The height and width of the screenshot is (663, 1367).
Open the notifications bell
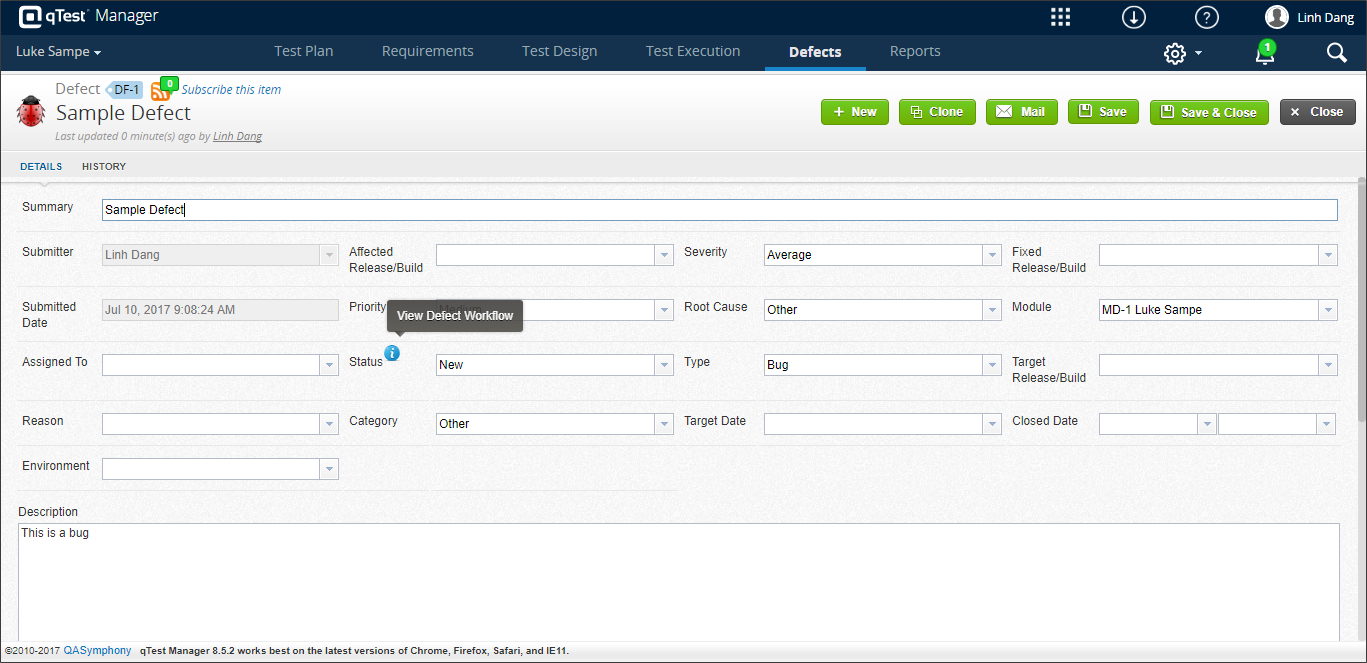tap(1264, 55)
